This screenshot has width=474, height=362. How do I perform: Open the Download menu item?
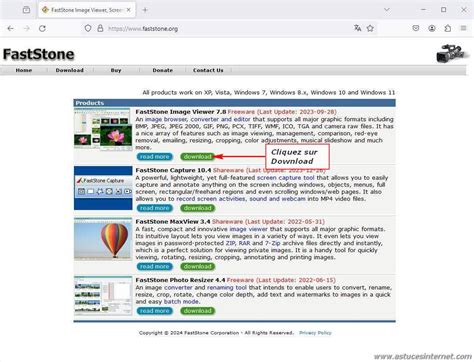pos(70,70)
